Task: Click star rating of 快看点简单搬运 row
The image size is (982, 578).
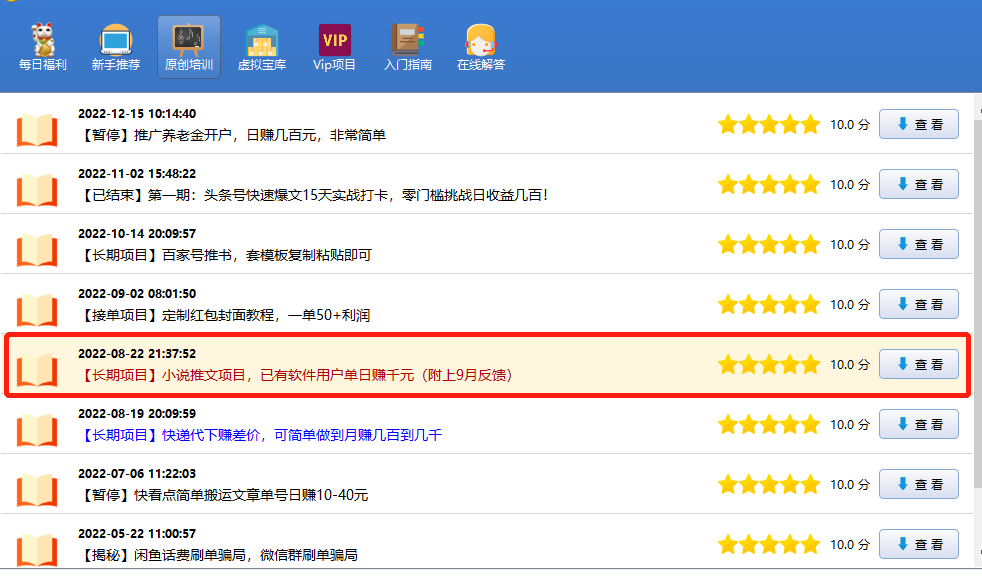Action: (769, 484)
